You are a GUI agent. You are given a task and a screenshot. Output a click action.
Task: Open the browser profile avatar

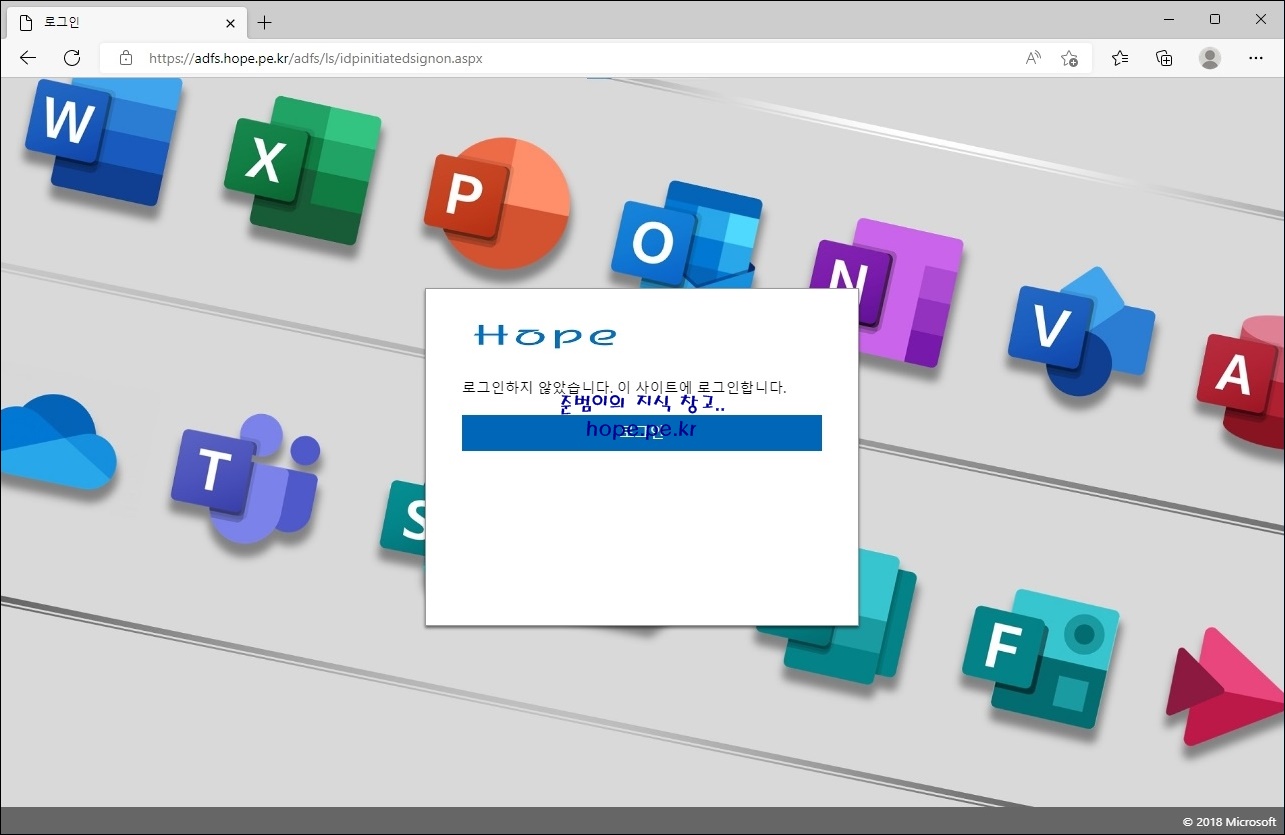point(1210,58)
